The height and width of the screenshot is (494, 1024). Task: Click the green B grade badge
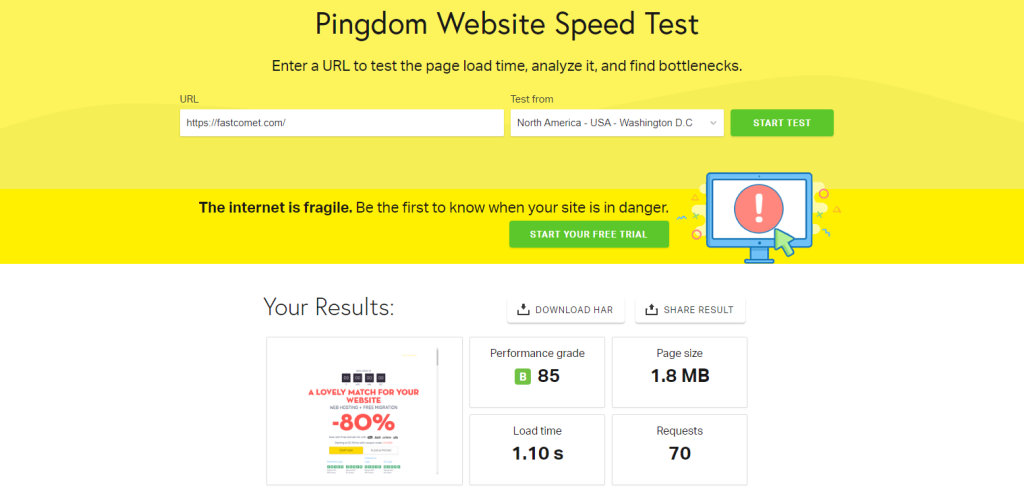click(522, 377)
